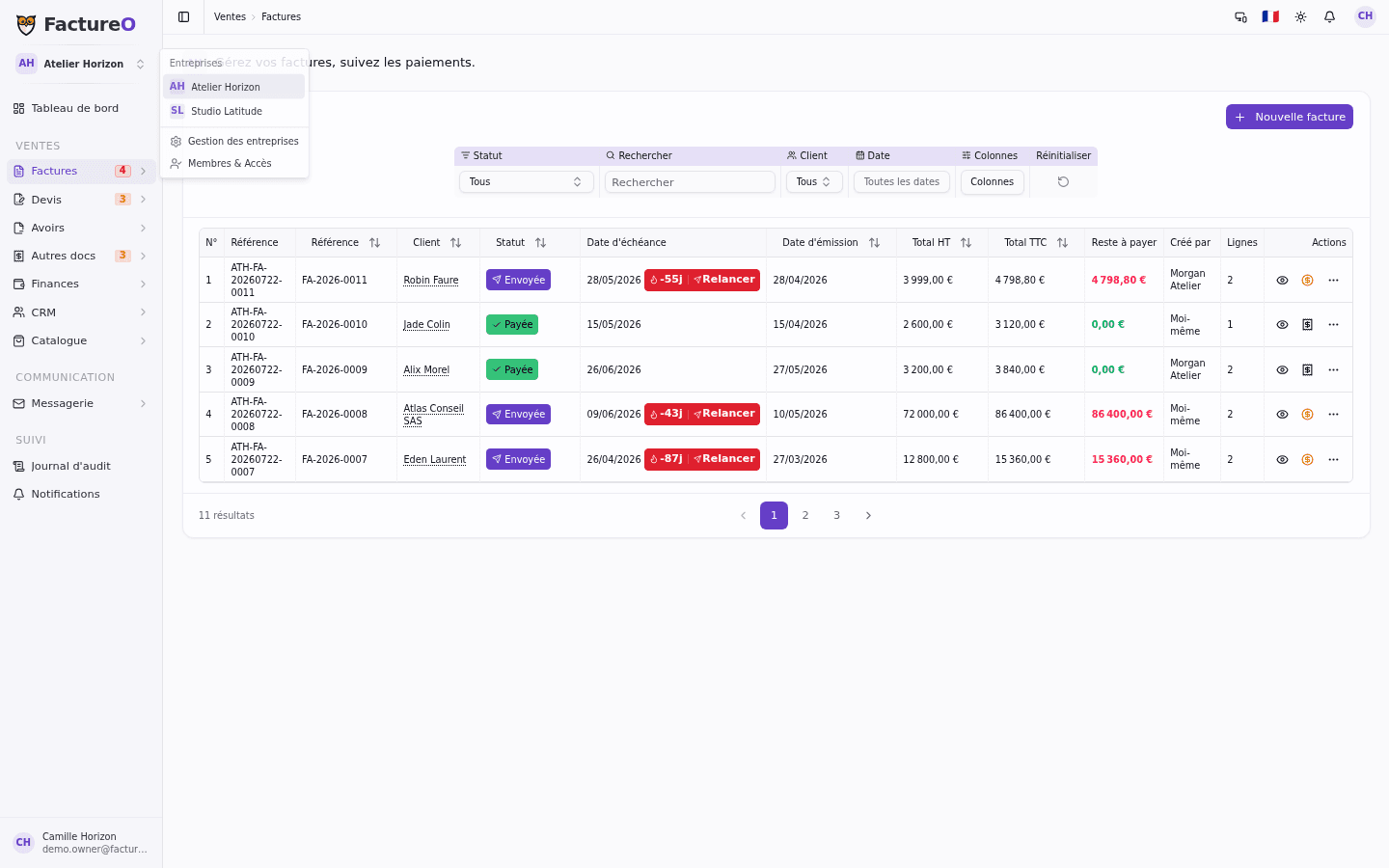Sort by Client column arrows

pos(455,242)
